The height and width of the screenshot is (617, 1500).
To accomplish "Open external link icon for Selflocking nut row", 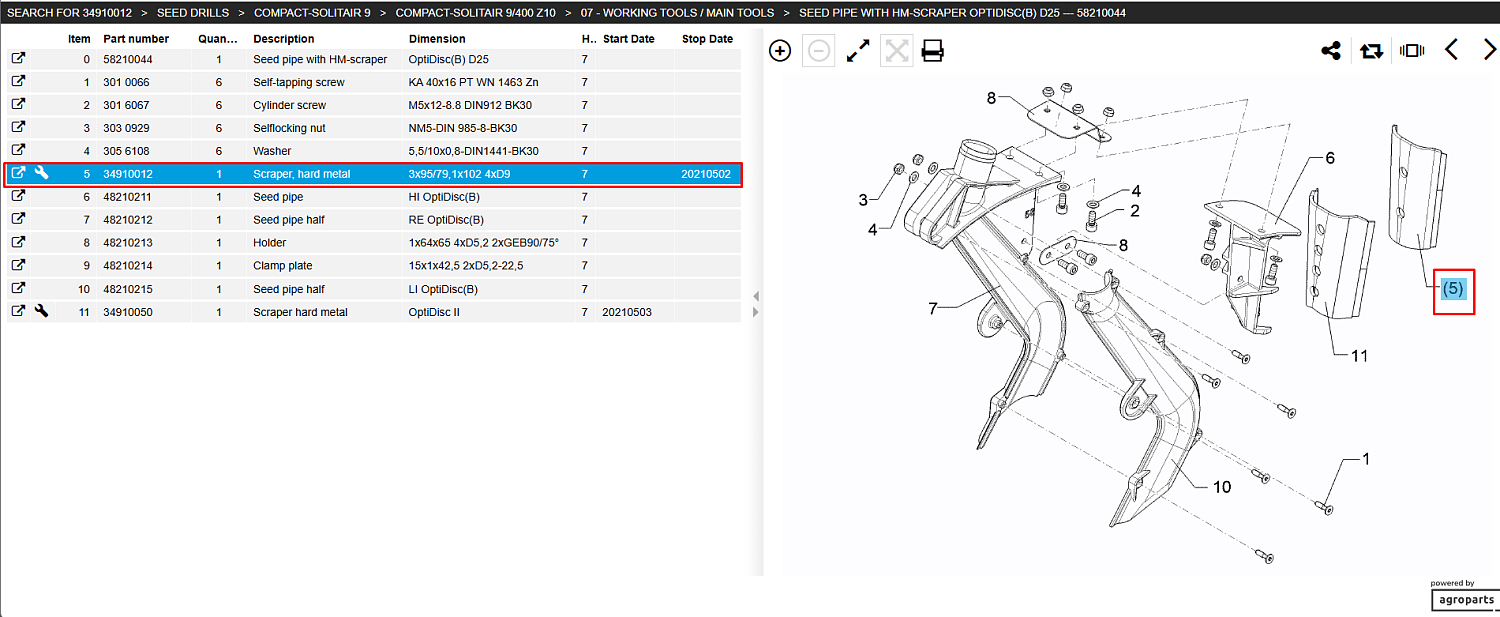I will [18, 128].
